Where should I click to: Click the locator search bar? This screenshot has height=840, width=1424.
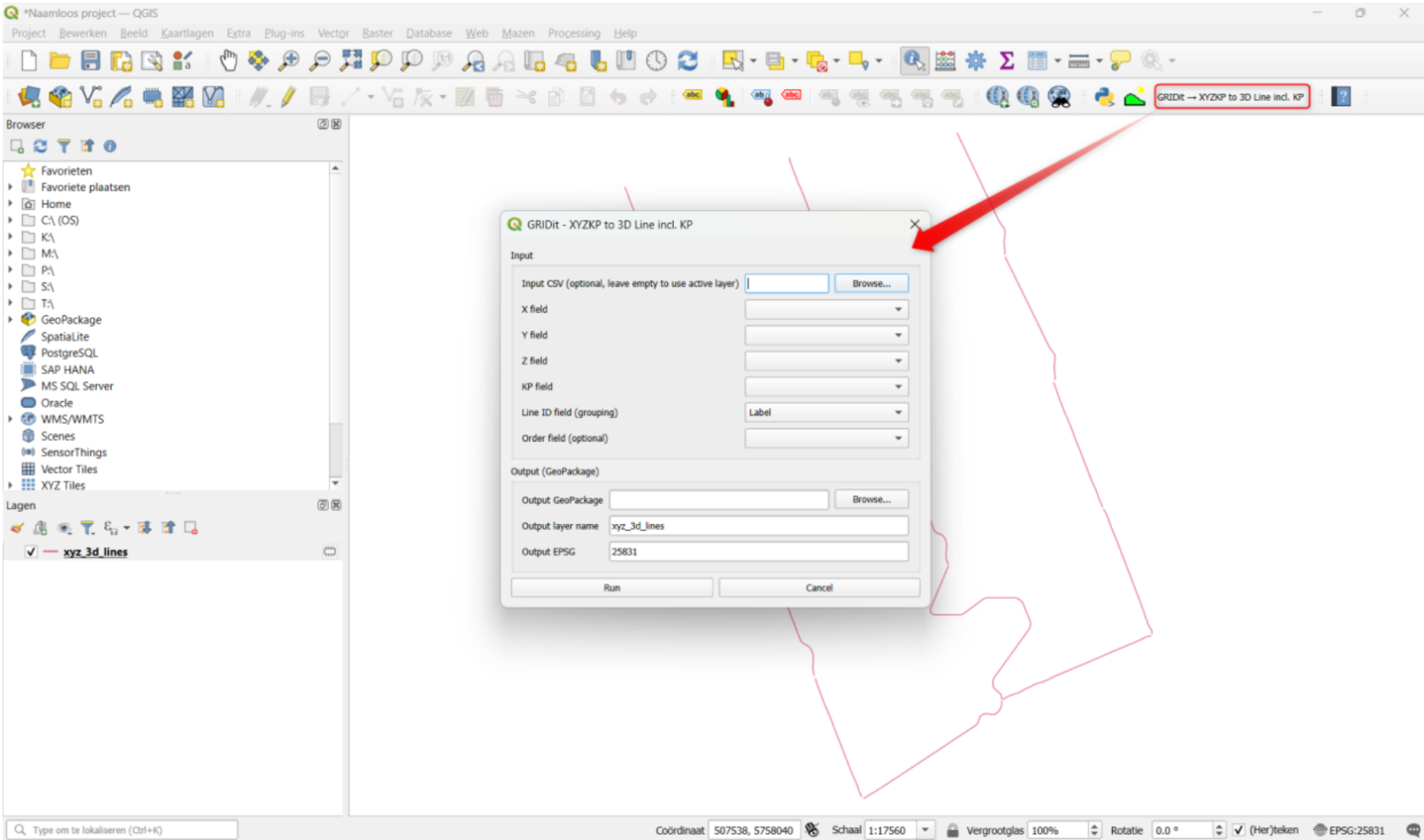(x=121, y=830)
